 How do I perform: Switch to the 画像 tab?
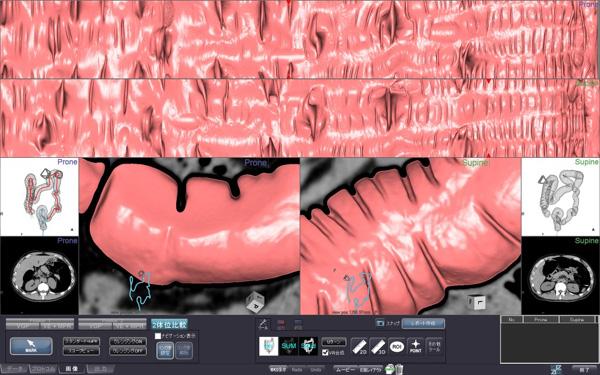pyautogui.click(x=72, y=369)
